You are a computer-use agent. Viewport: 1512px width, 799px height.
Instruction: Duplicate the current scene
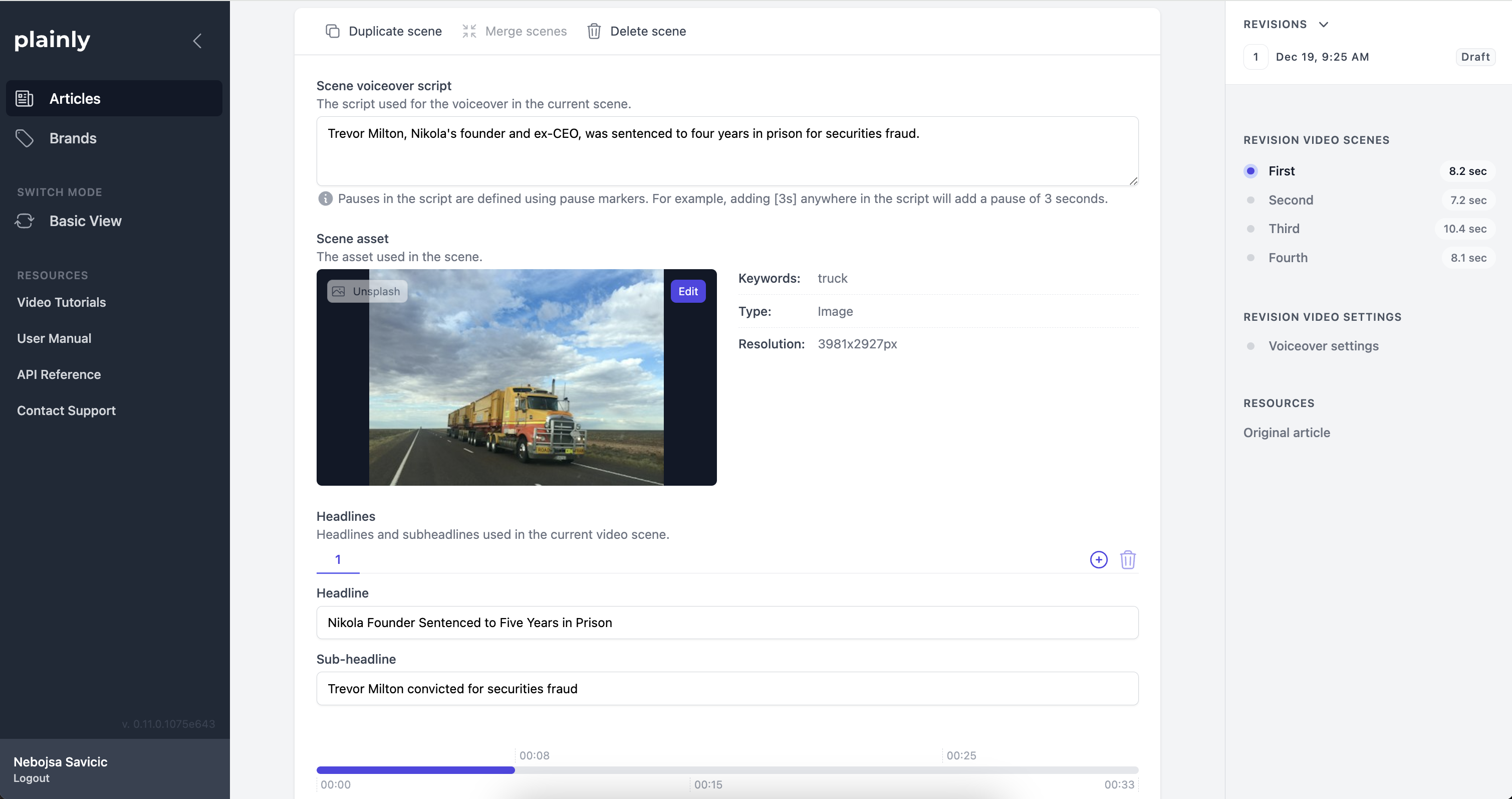tap(384, 31)
